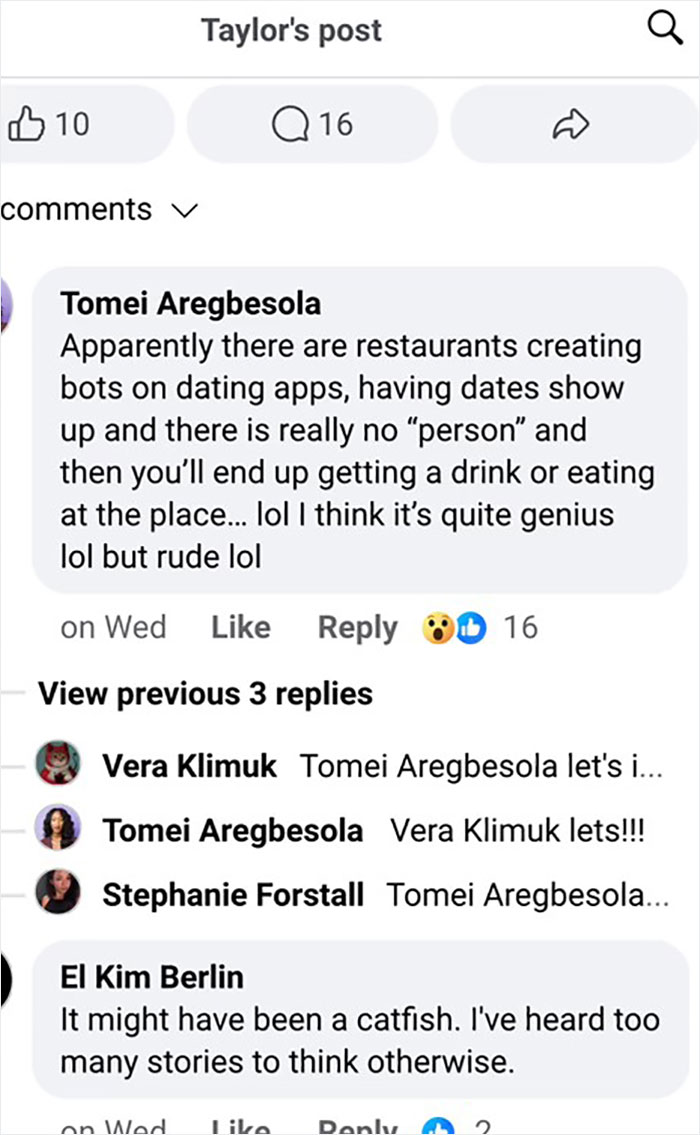Open Tomei Aregbesola's avatar in replies

pos(58,828)
